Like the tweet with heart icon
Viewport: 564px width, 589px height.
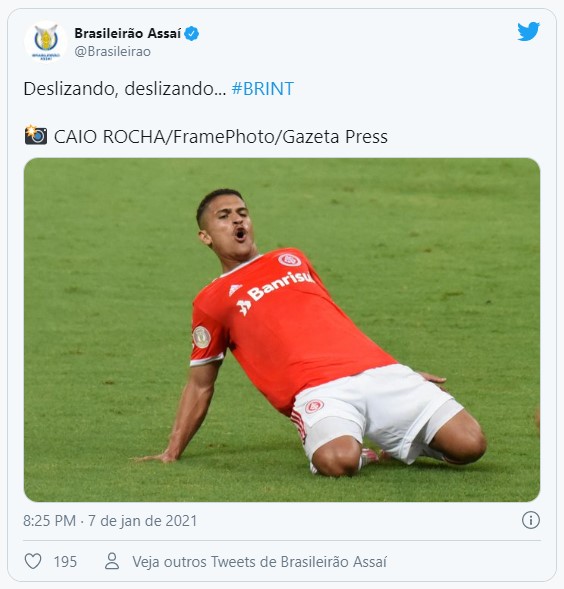coord(33,562)
